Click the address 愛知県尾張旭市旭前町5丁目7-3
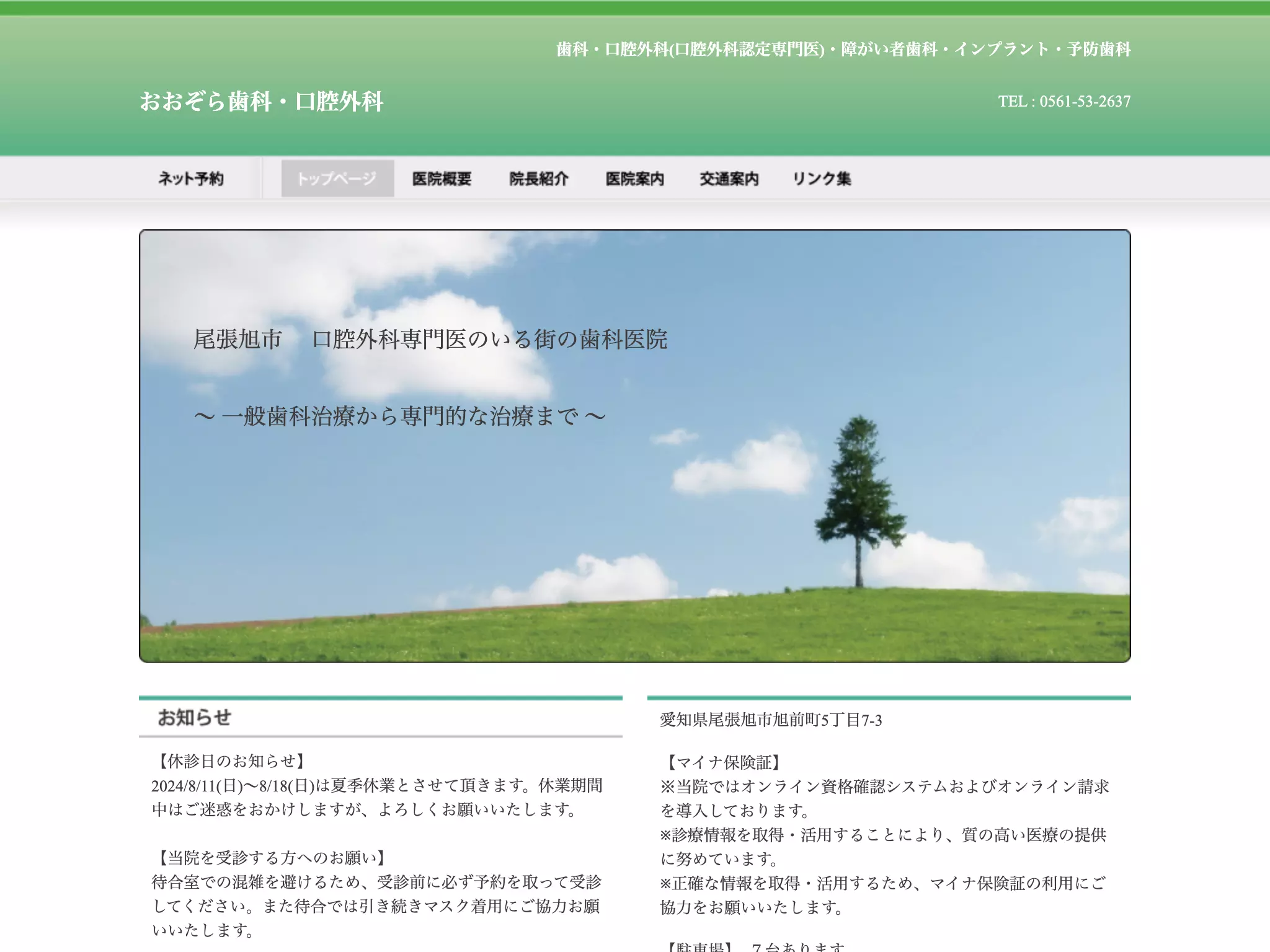The image size is (1270, 952). tap(771, 720)
